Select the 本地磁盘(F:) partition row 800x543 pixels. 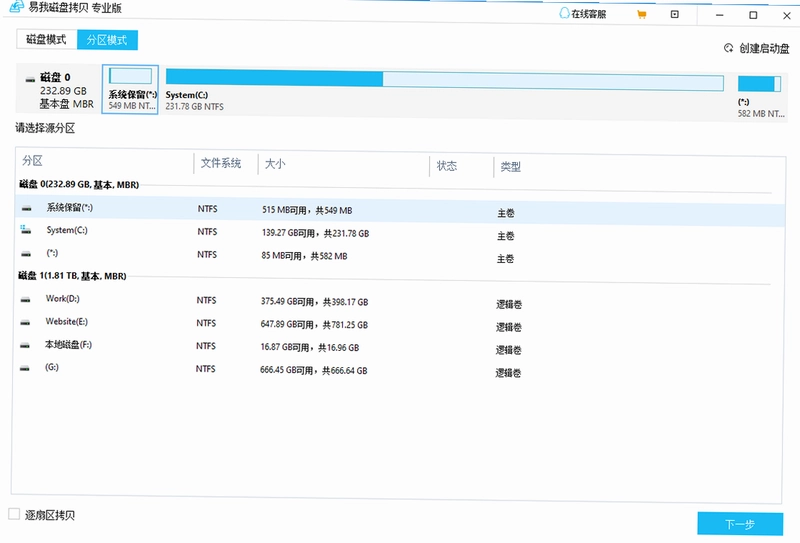[399, 347]
